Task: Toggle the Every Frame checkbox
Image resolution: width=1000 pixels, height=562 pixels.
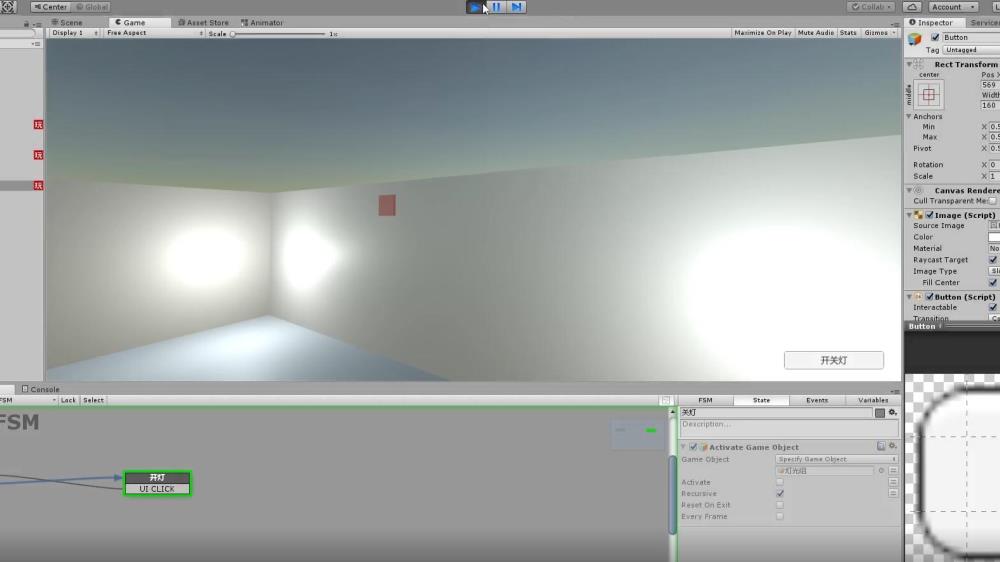Action: [x=780, y=517]
